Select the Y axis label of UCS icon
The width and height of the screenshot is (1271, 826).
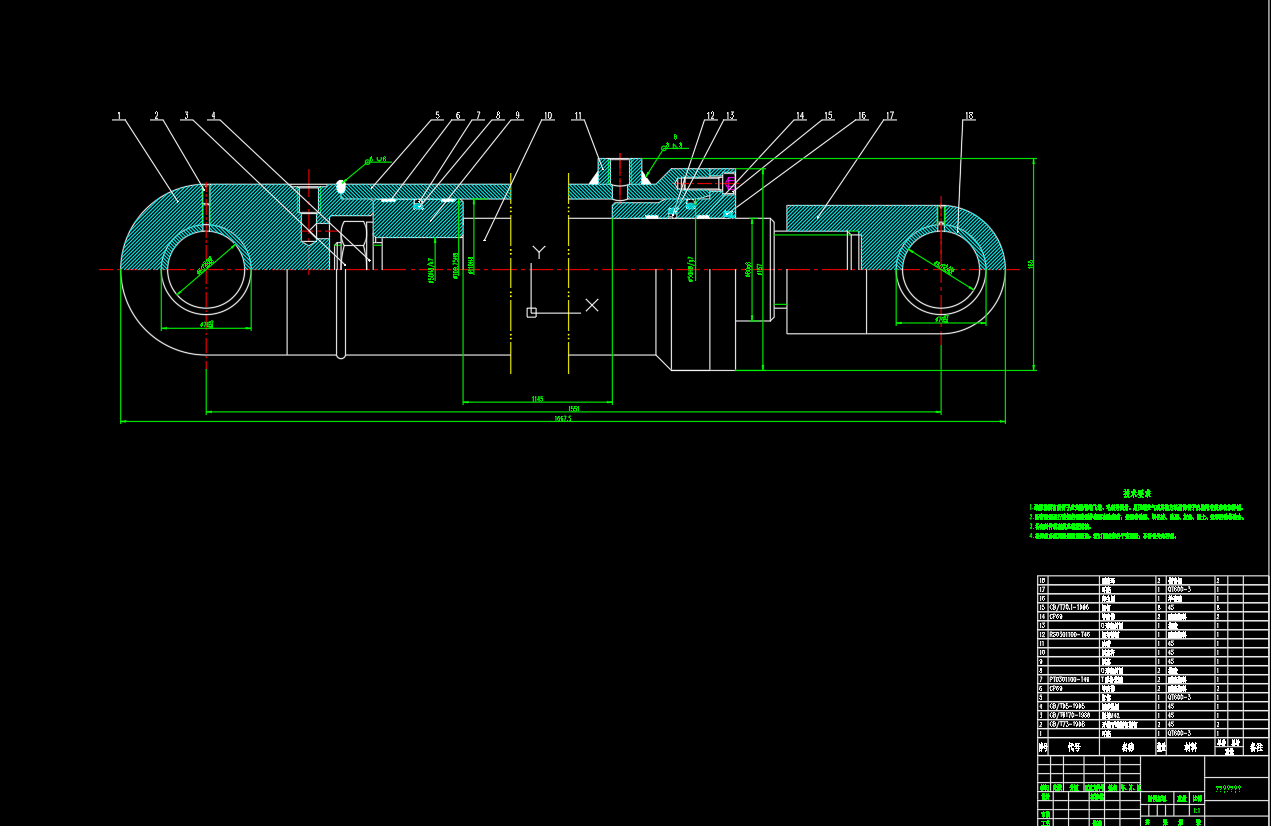(x=539, y=251)
